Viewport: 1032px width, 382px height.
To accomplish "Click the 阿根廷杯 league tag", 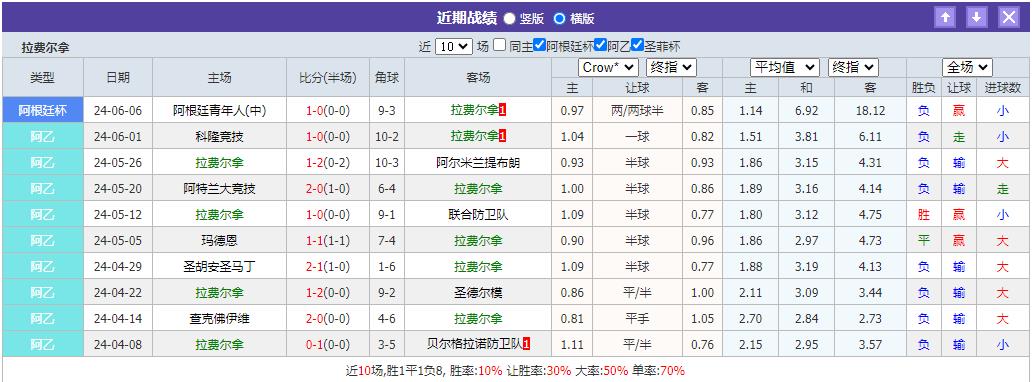I will tap(43, 110).
